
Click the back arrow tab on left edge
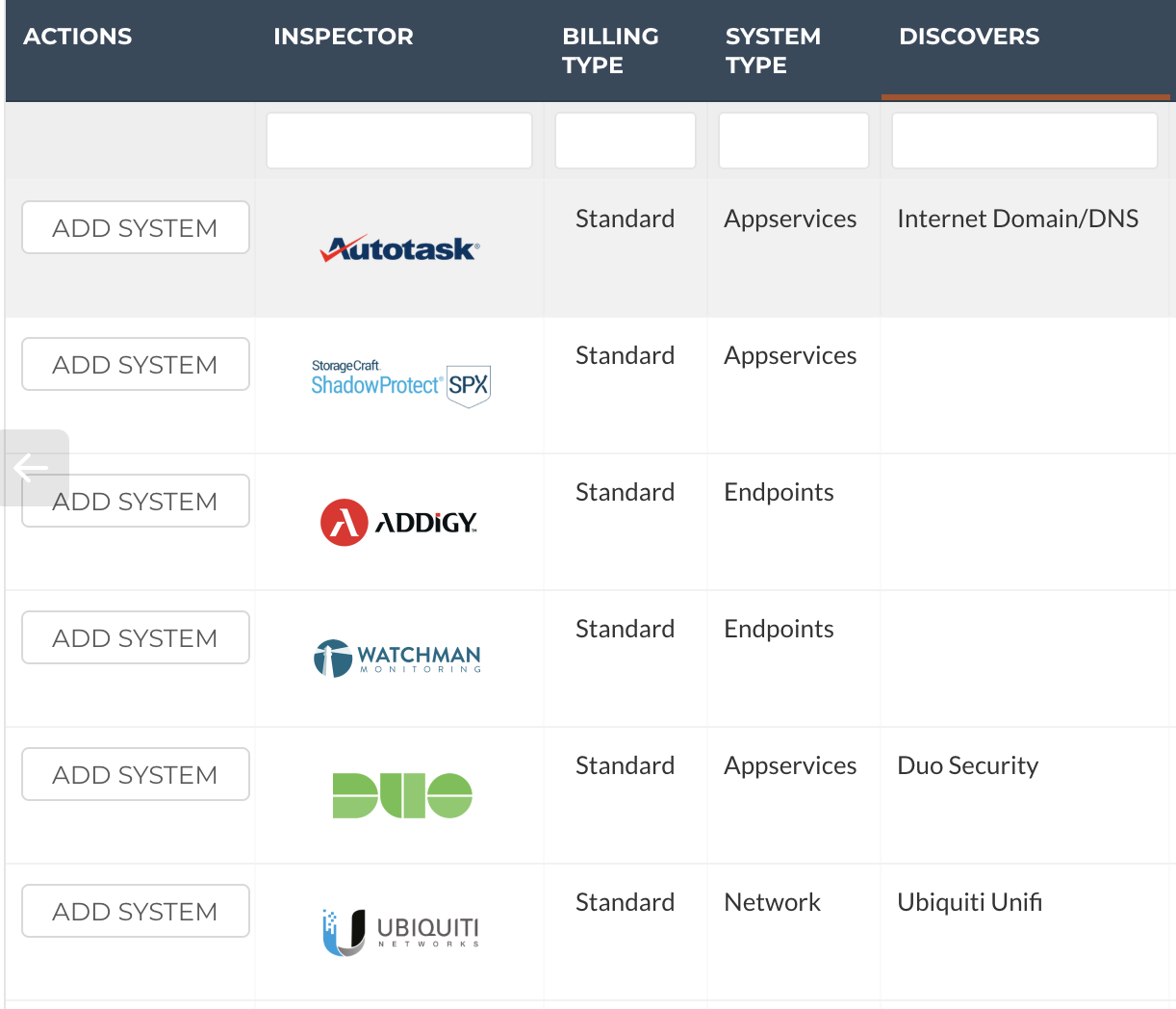pyautogui.click(x=35, y=468)
